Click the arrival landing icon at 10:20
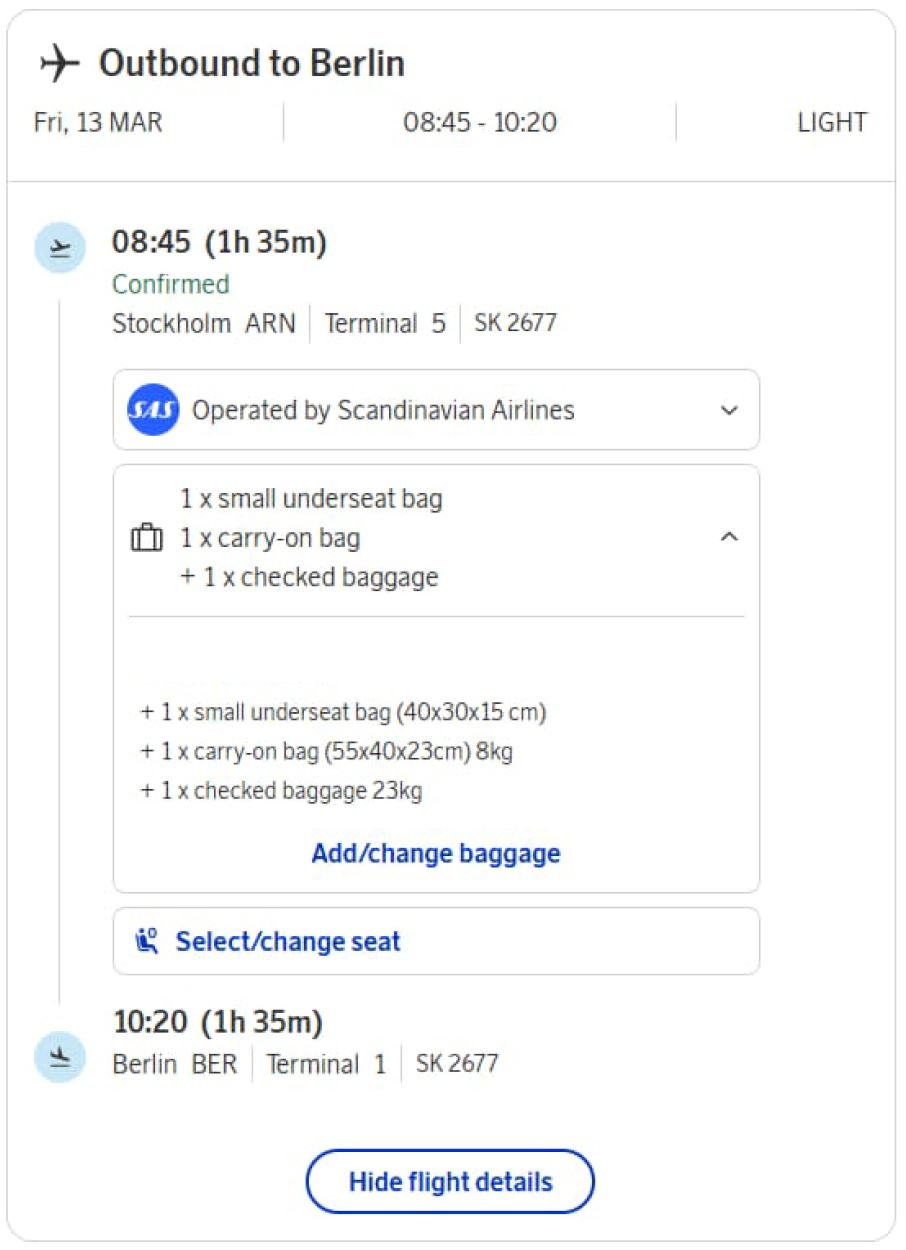Image resolution: width=906 pixels, height=1250 pixels. click(x=59, y=1058)
